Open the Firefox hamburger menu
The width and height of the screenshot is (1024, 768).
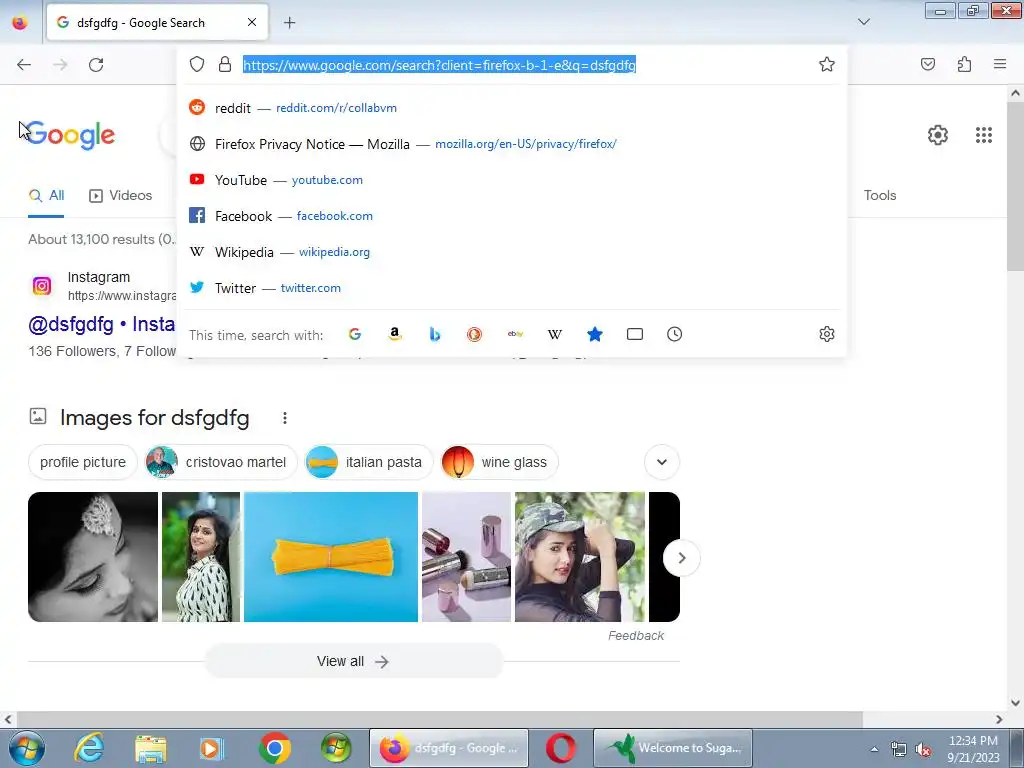[1000, 64]
